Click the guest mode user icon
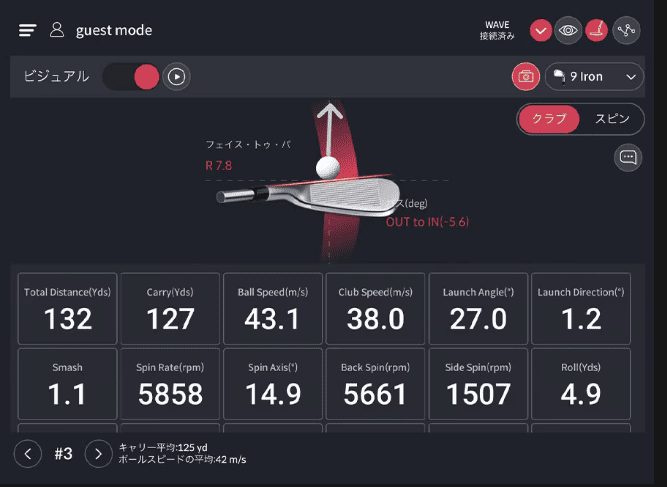This screenshot has width=667, height=487. [57, 30]
